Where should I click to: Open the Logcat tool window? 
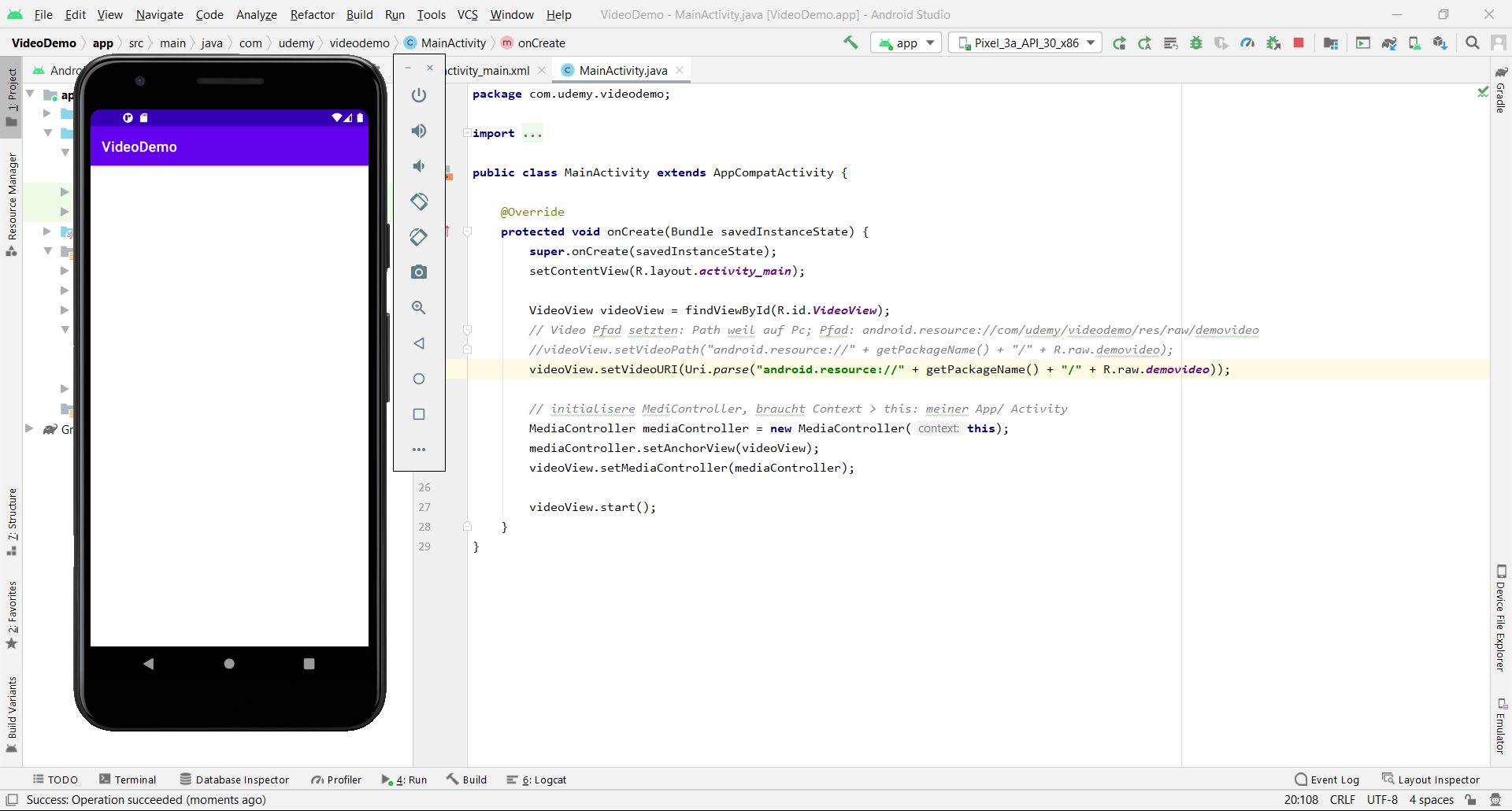536,780
